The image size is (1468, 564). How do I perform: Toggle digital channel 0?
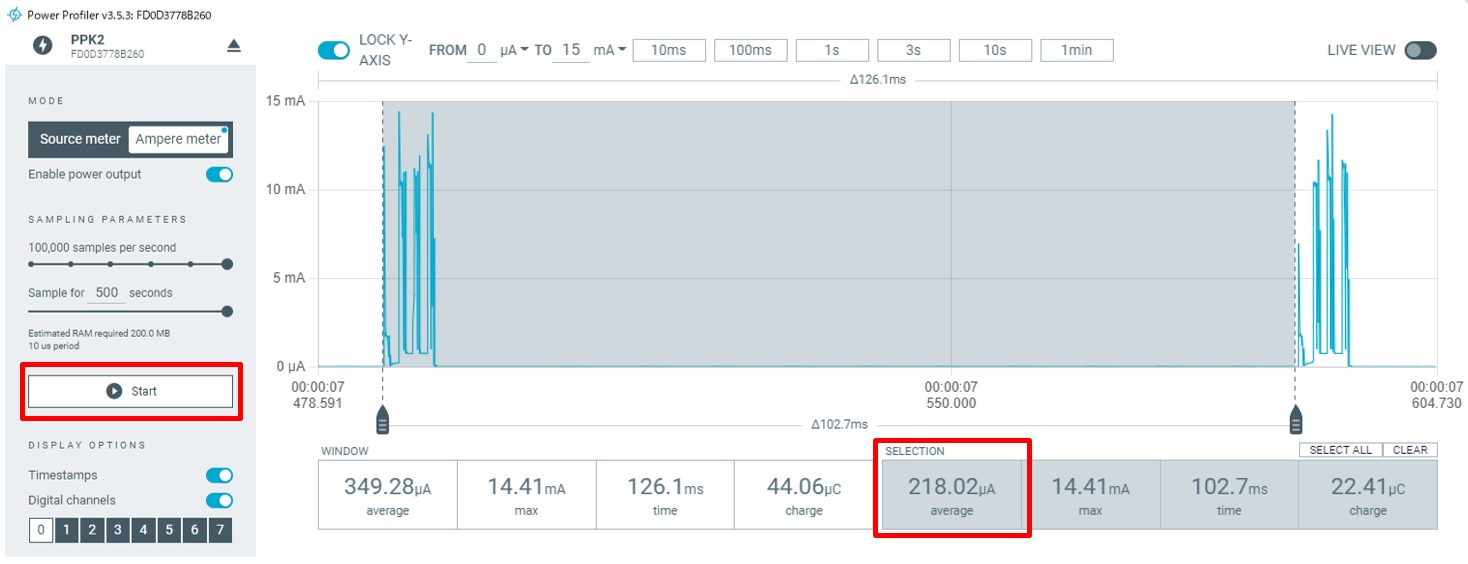pos(41,530)
